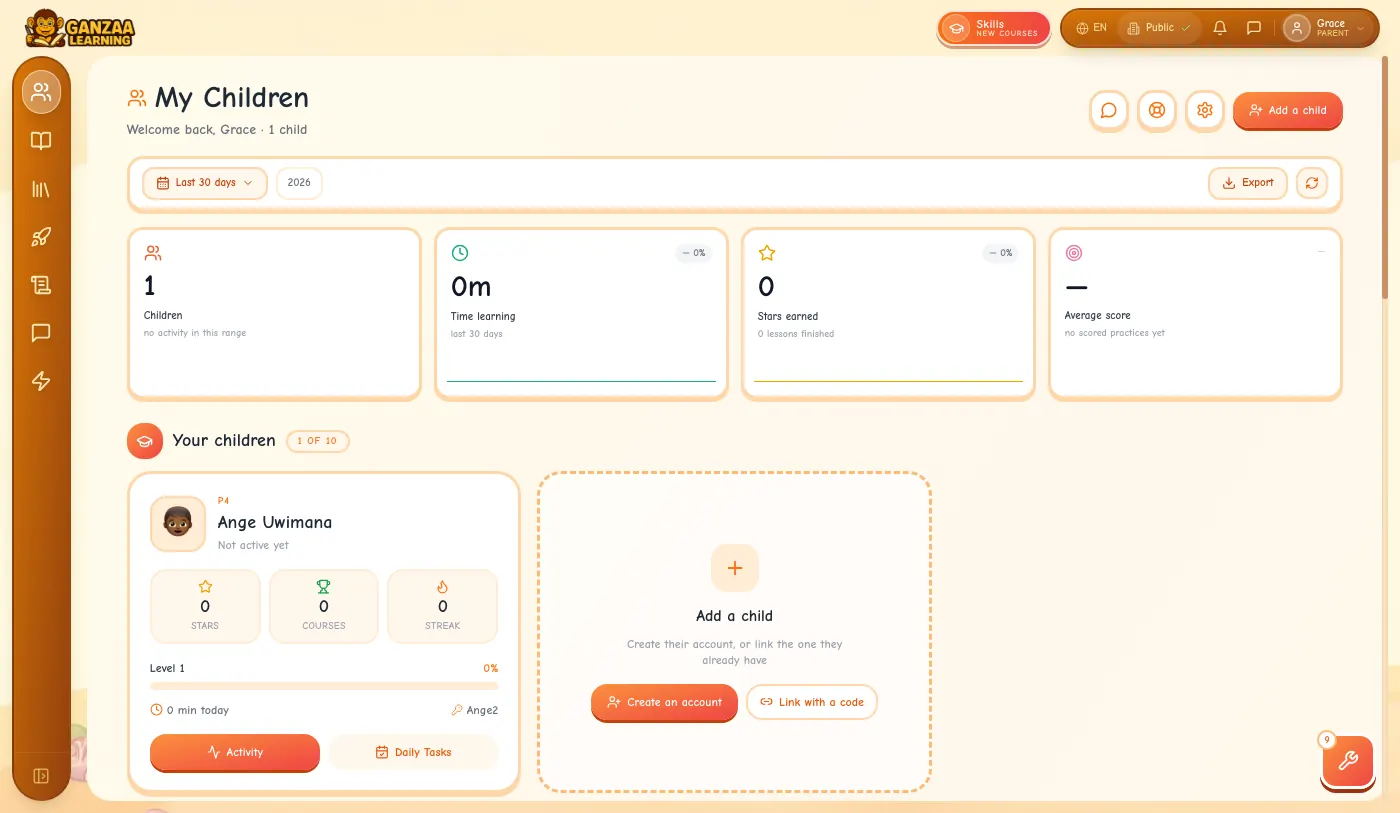Open notifications bell in top bar
The width and height of the screenshot is (1400, 813).
tap(1220, 28)
